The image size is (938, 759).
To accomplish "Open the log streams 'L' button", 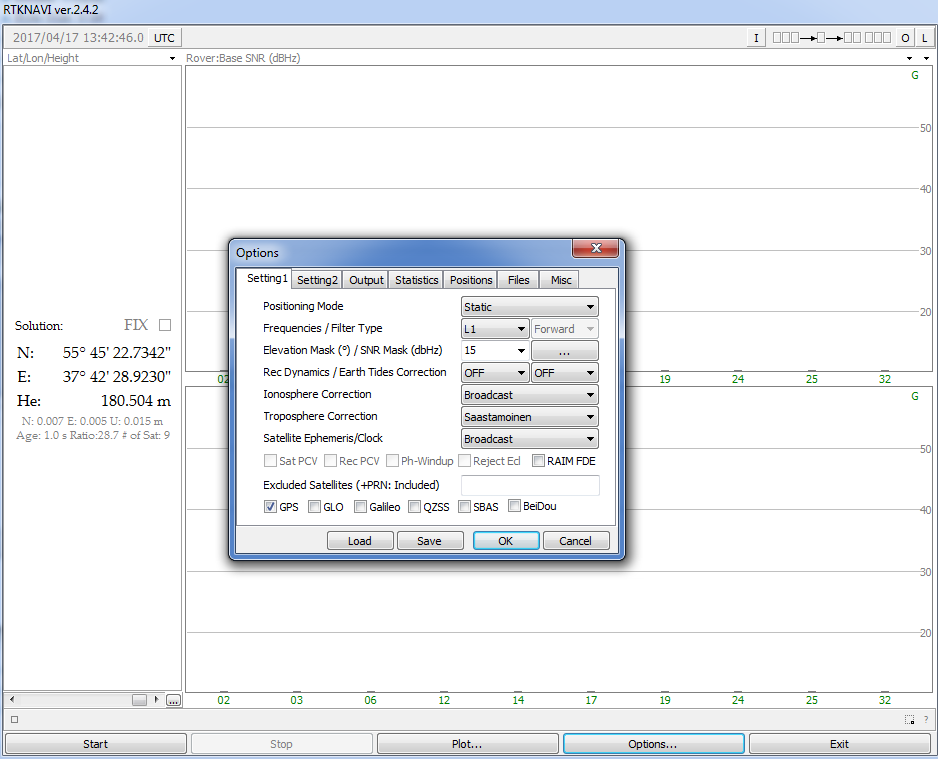I will point(924,38).
